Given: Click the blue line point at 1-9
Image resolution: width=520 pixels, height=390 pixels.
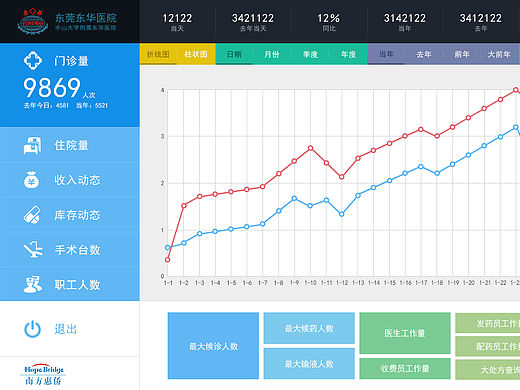Looking at the screenshot, I should 294,198.
